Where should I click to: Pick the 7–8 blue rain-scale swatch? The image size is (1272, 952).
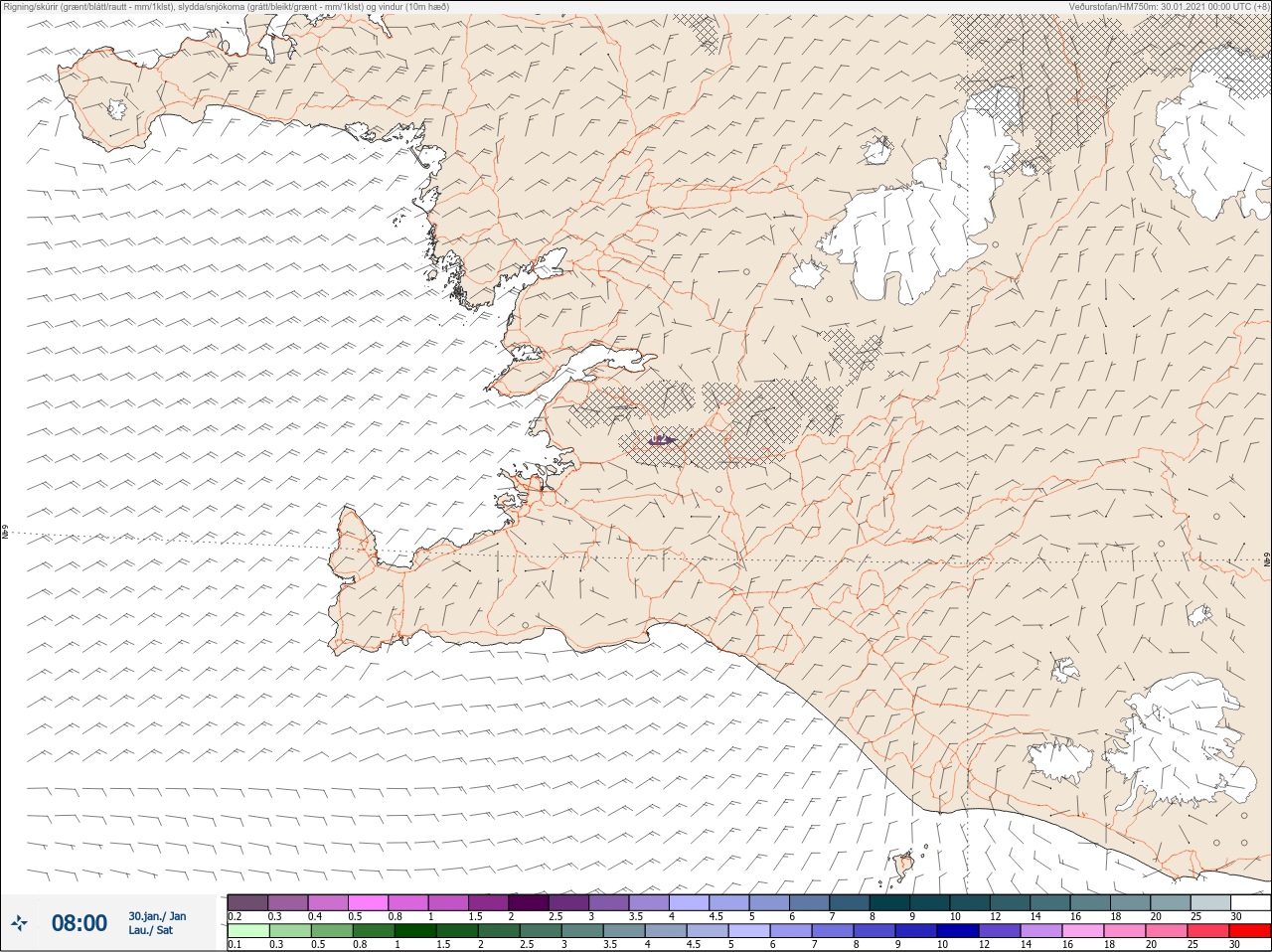point(832,931)
